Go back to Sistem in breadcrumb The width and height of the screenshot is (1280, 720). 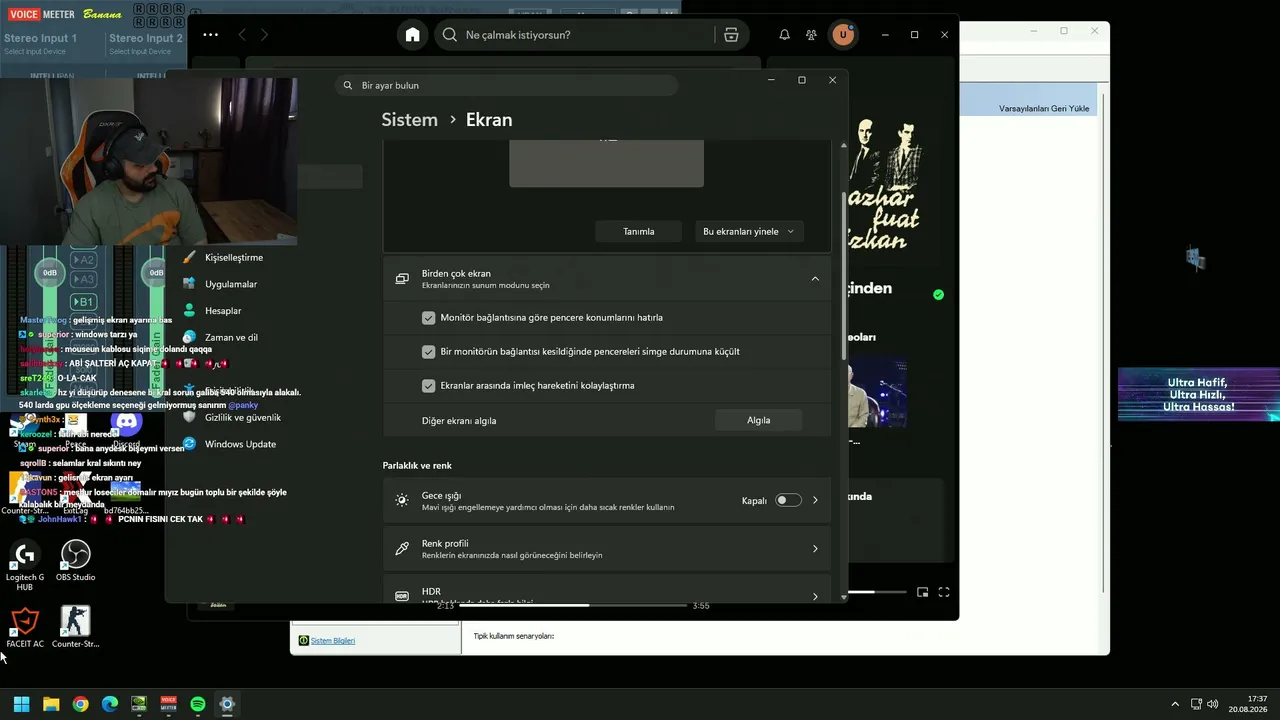[x=409, y=119]
